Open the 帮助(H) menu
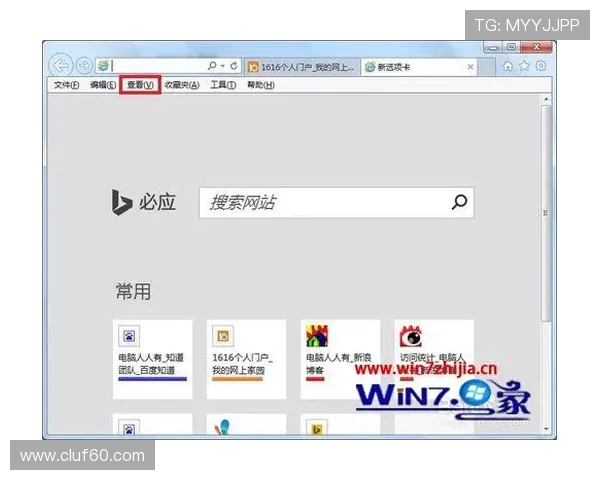 click(x=261, y=85)
